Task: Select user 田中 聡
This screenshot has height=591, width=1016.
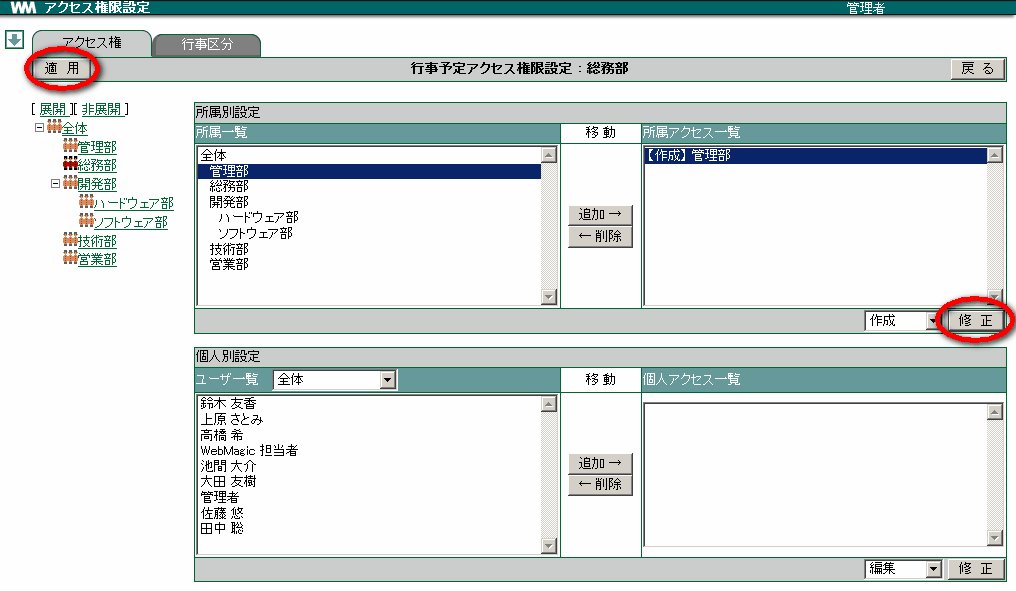Action: 369,528
